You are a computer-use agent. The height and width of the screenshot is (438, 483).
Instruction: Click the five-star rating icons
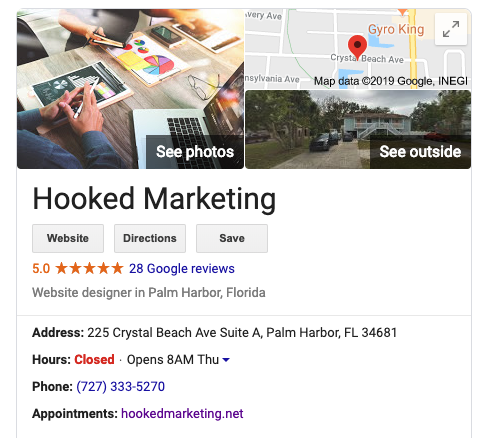click(89, 268)
